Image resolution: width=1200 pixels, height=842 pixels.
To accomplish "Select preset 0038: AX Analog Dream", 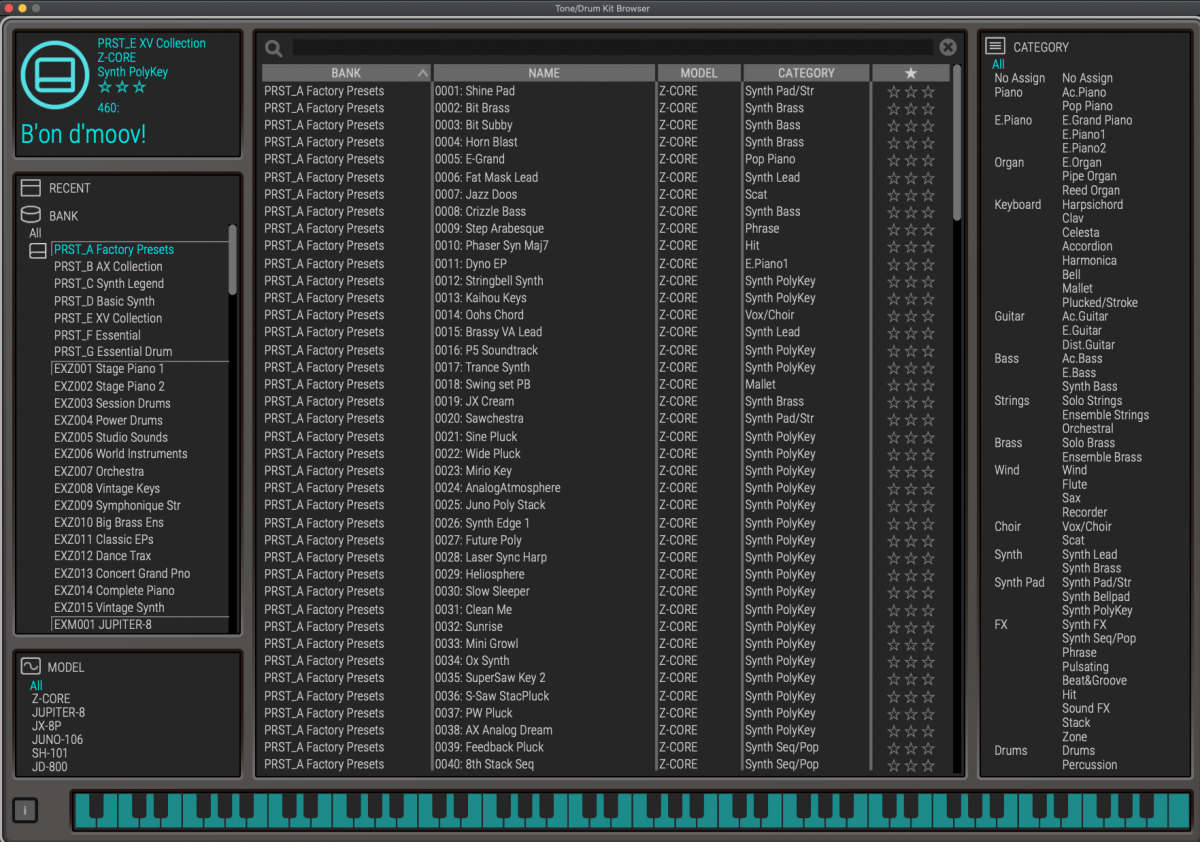I will [493, 731].
